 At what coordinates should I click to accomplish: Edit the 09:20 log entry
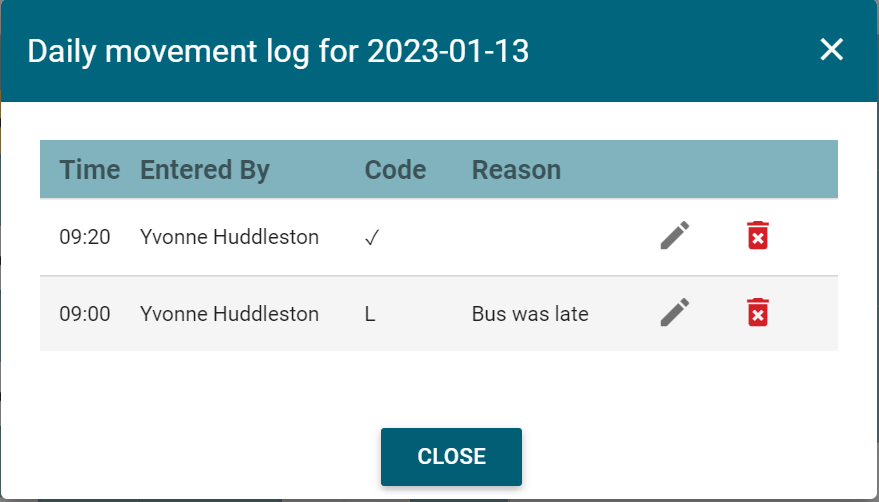click(675, 236)
